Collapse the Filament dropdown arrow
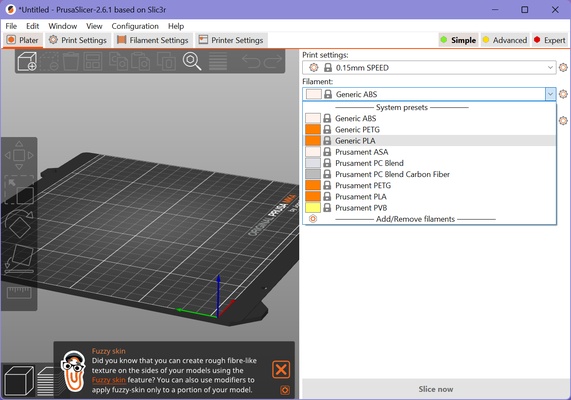571x400 pixels. 550,94
